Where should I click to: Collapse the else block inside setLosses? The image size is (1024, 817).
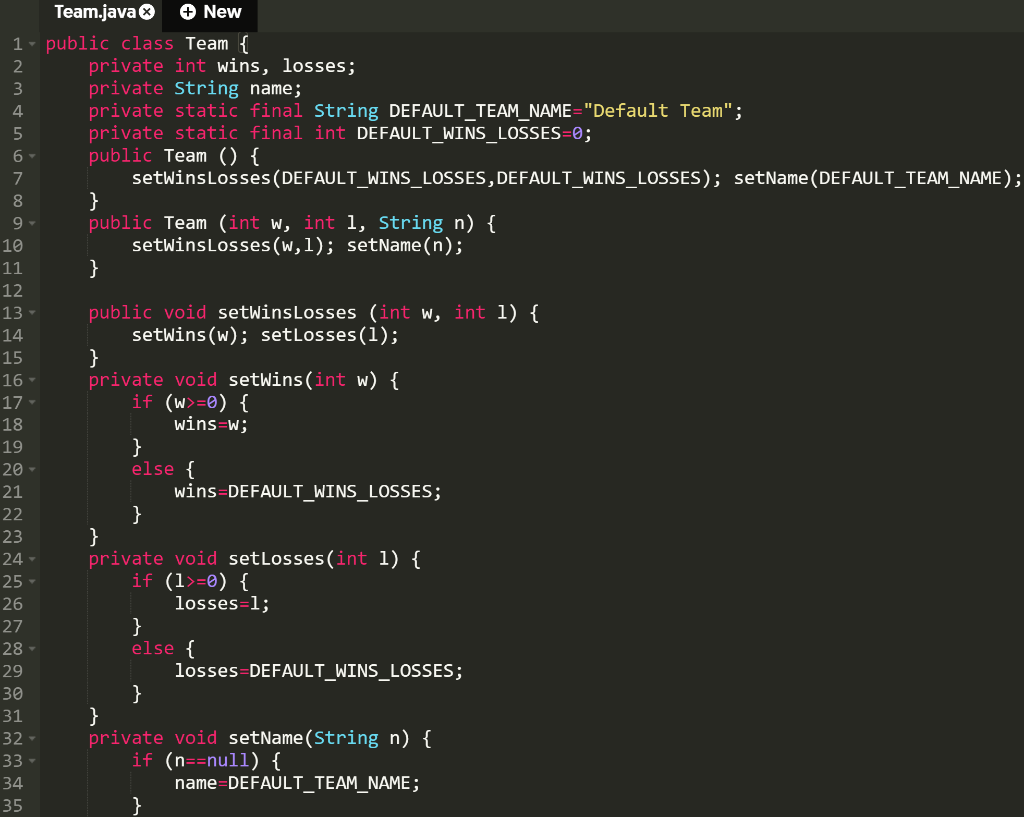tap(32, 648)
